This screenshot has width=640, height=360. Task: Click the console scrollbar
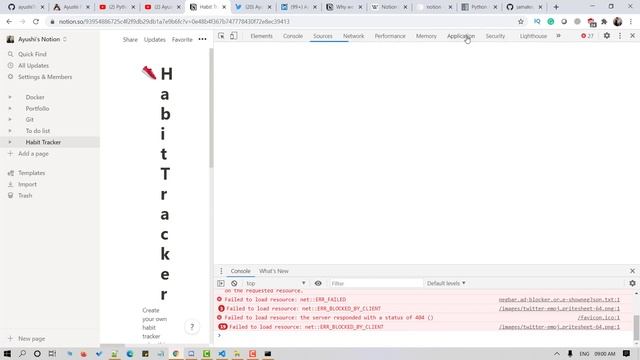[636, 327]
